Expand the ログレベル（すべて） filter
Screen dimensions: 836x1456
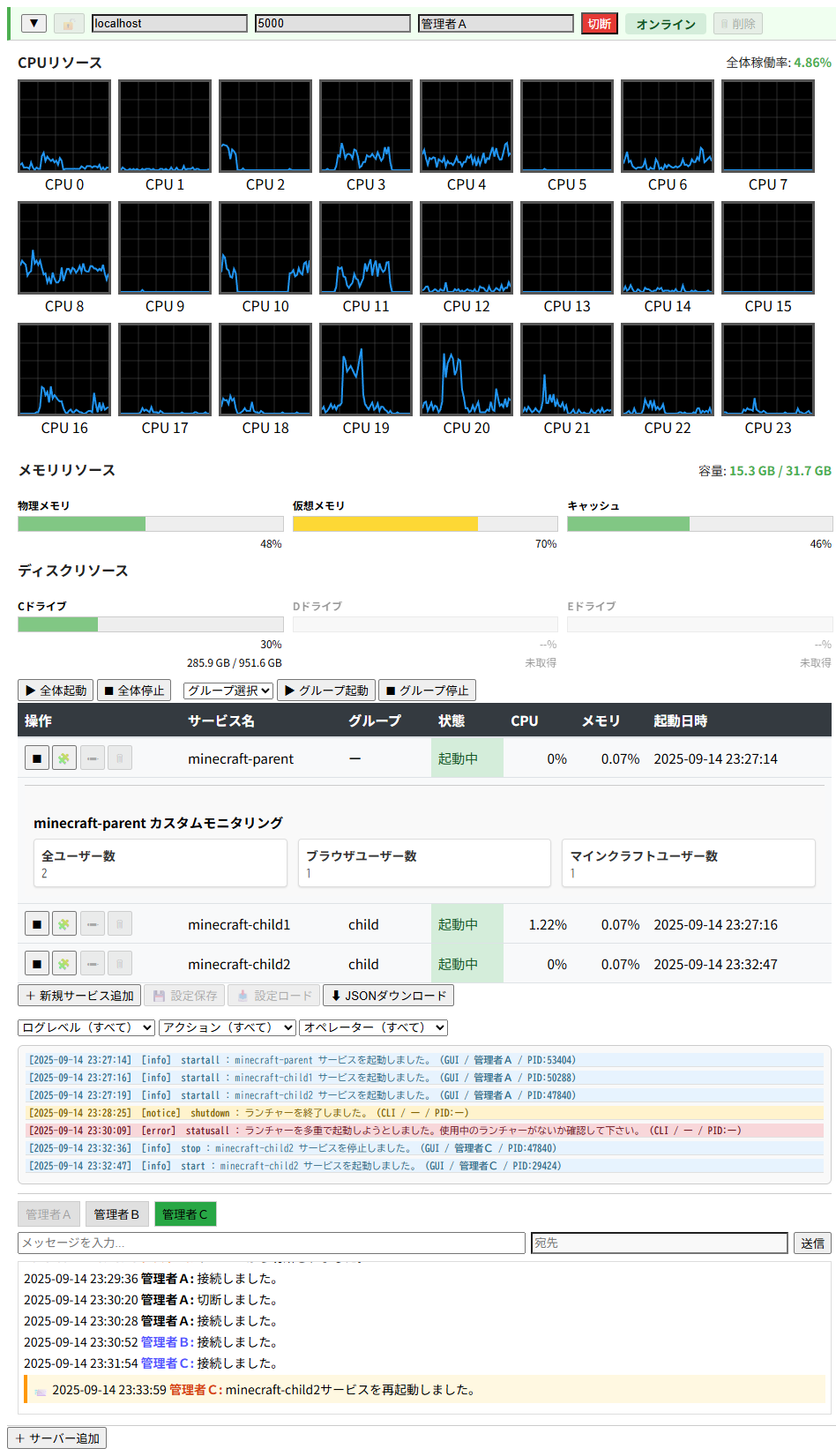click(x=86, y=1027)
